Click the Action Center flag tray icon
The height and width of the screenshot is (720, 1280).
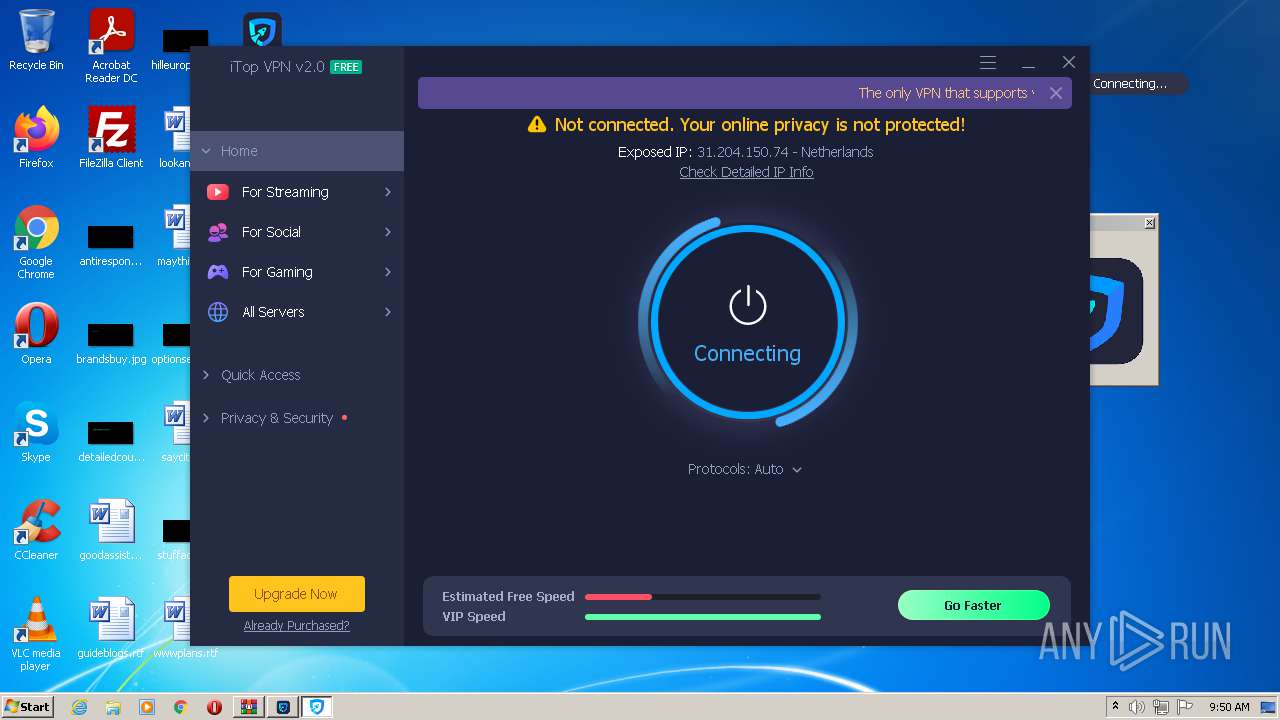click(x=1185, y=707)
